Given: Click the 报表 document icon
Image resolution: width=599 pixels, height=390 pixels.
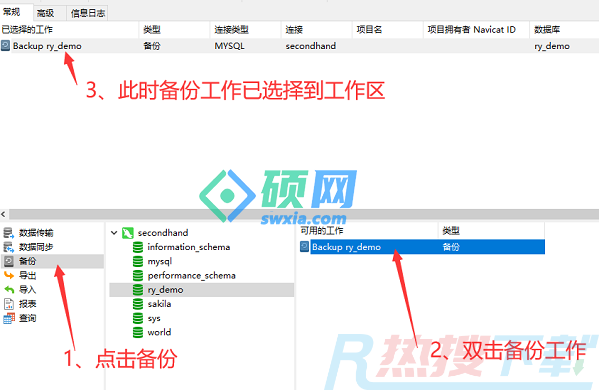Looking at the screenshot, I should tap(9, 304).
